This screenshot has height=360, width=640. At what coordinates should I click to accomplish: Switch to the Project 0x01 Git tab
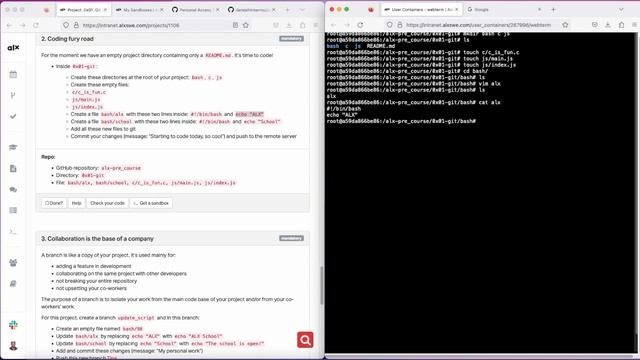pyautogui.click(x=83, y=9)
